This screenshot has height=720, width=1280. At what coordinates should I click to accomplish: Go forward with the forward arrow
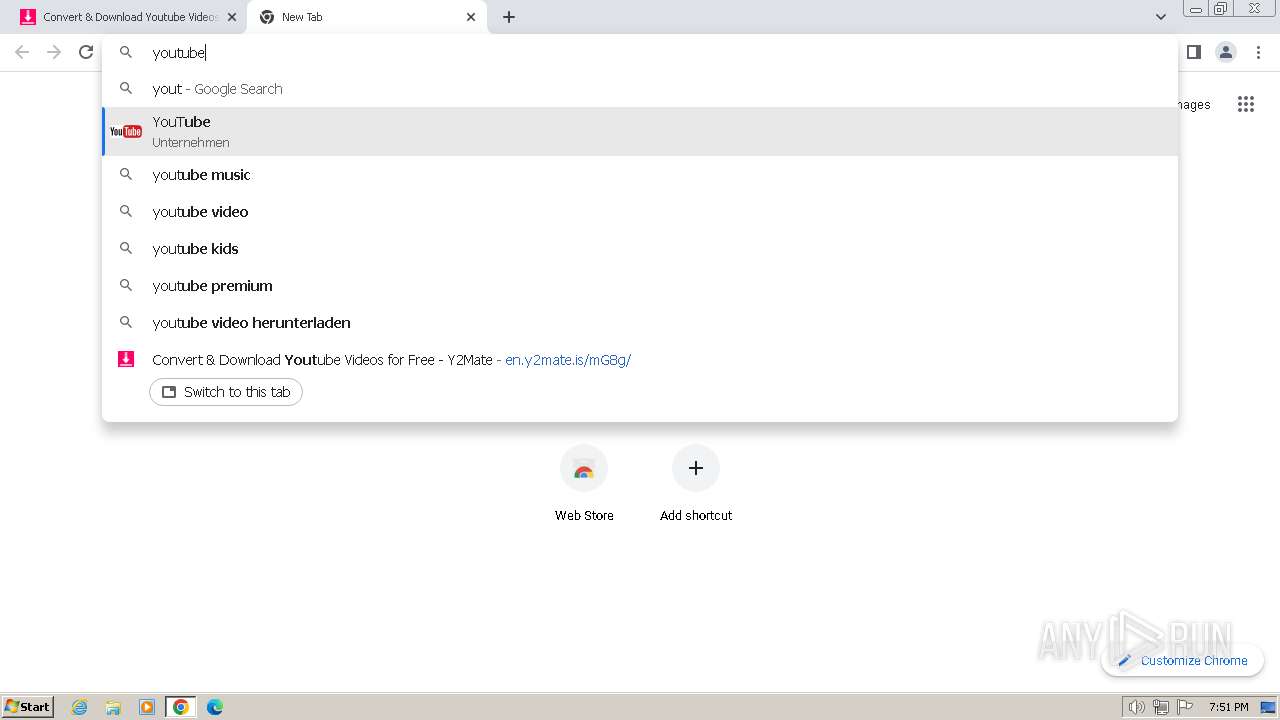tap(54, 52)
